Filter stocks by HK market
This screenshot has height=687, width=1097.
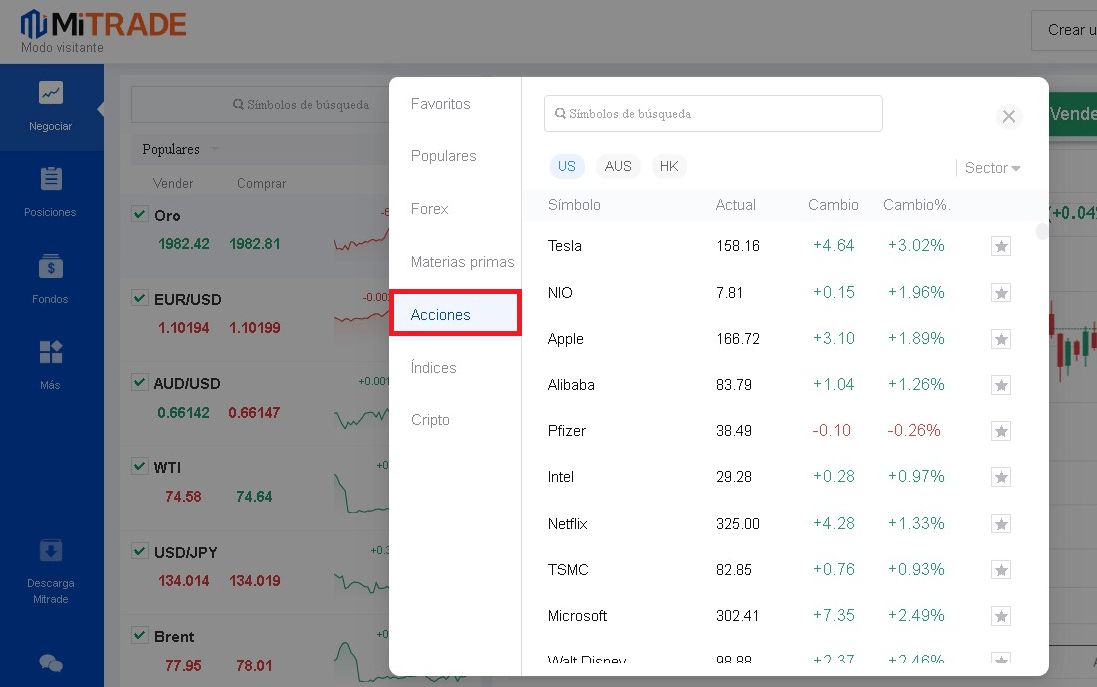click(x=669, y=167)
